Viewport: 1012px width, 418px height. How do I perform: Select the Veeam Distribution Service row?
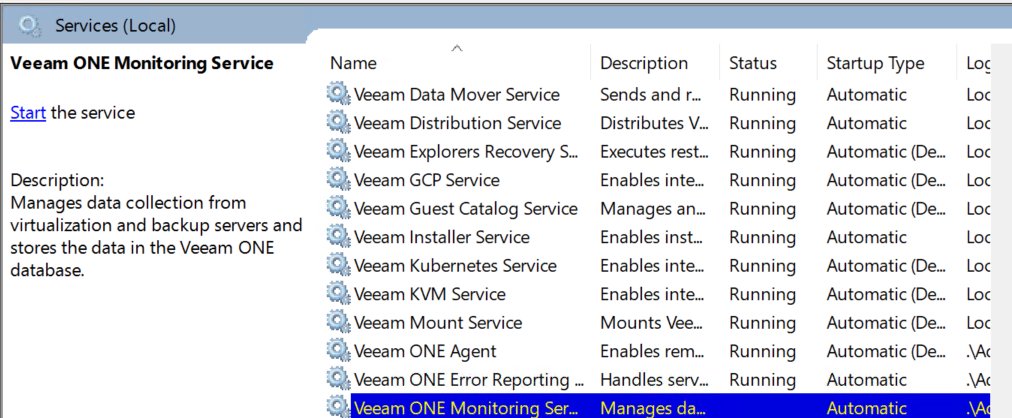[x=658, y=123]
